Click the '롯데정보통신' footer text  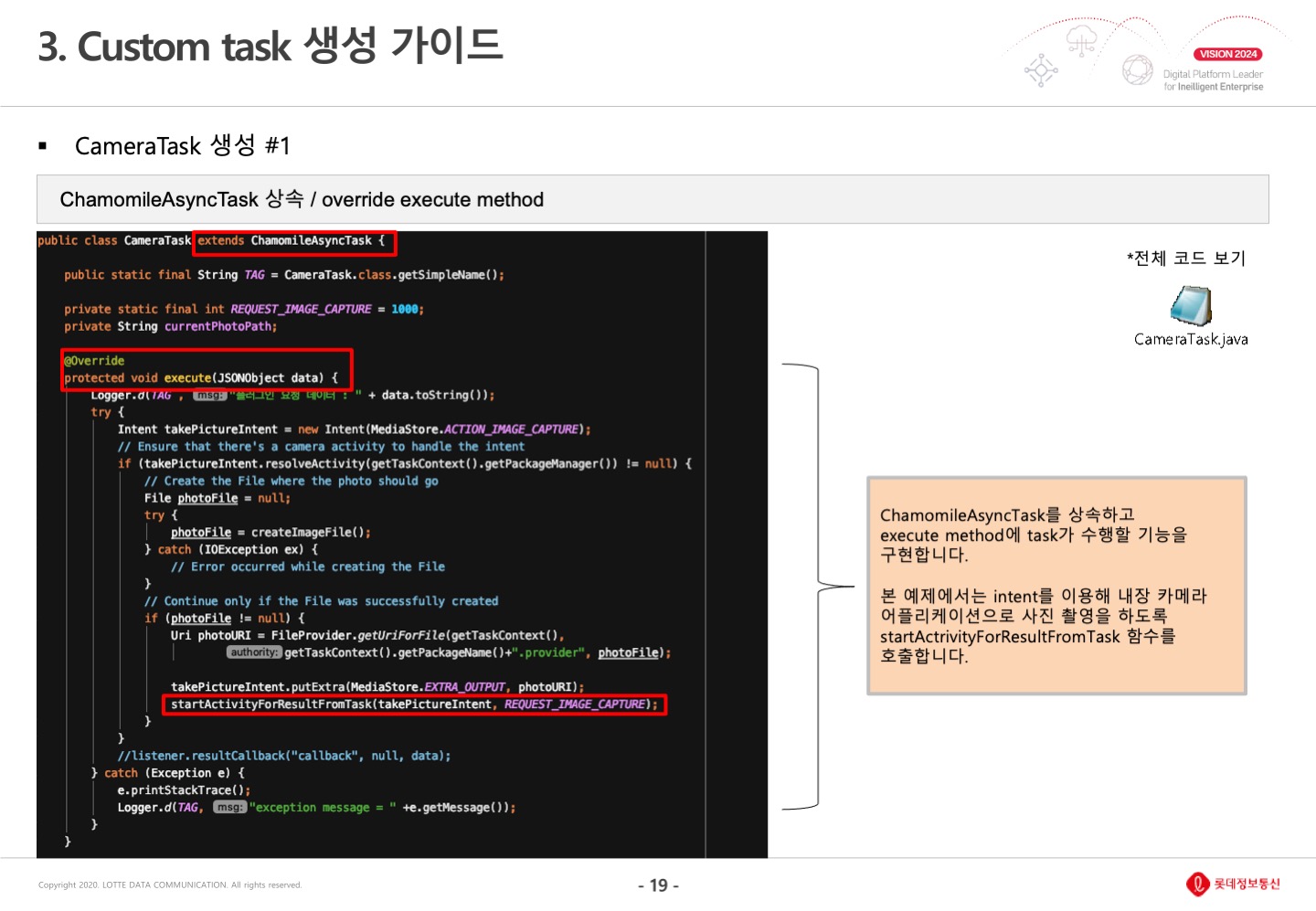(x=1247, y=884)
